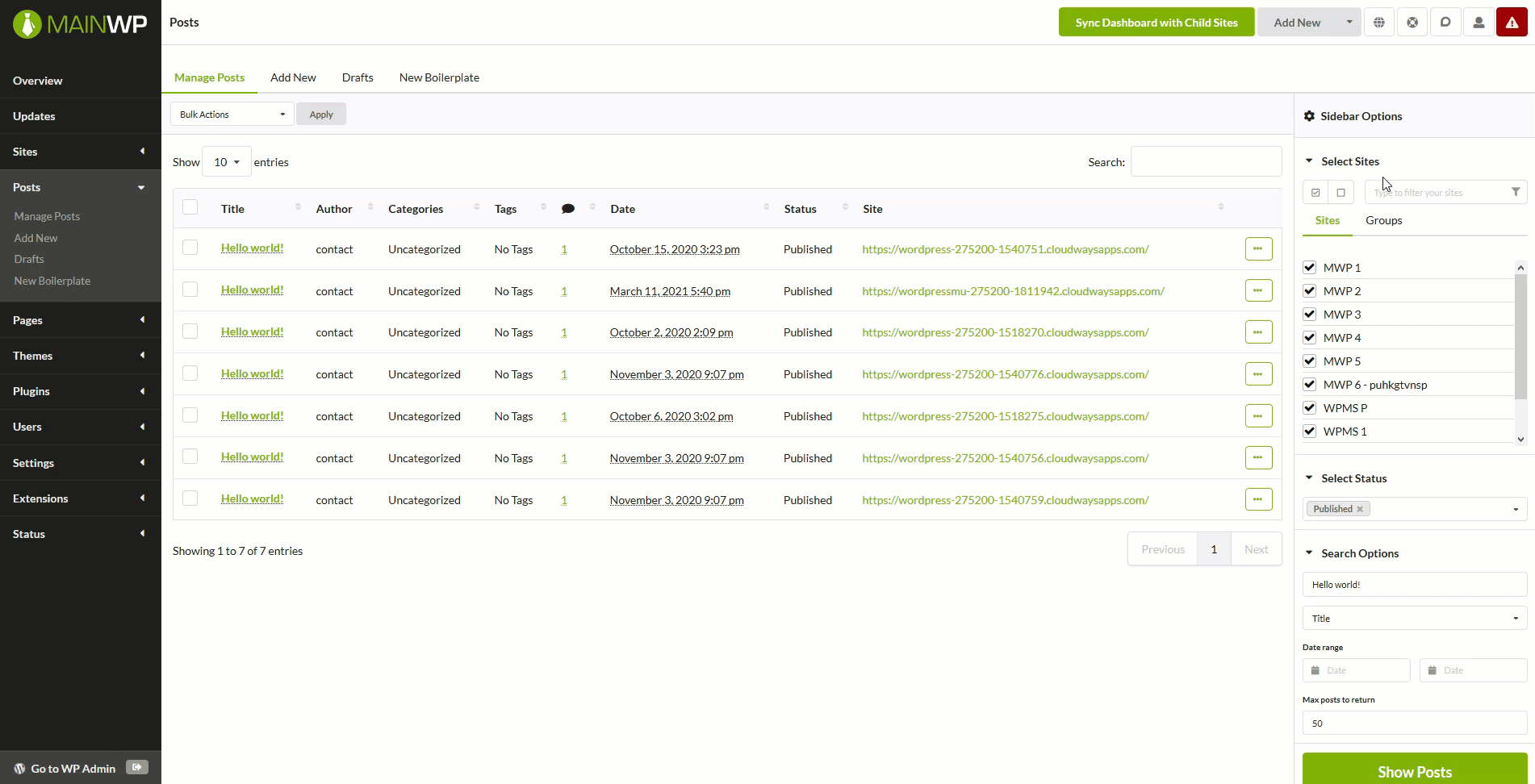Viewport: 1535px width, 784px height.
Task: Go to the Next page of results
Action: (x=1256, y=549)
